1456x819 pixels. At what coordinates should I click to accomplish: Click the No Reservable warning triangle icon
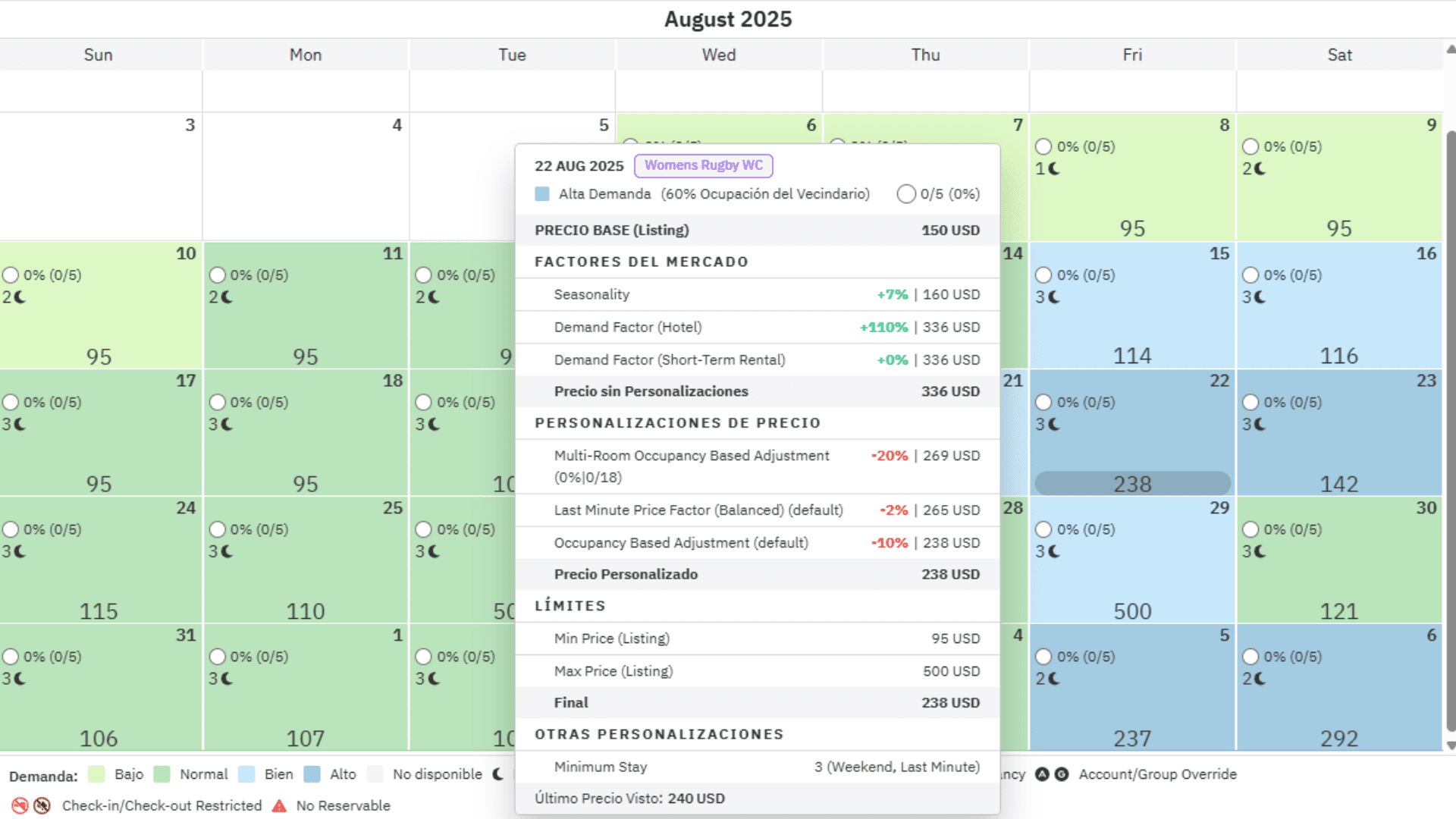(x=279, y=806)
